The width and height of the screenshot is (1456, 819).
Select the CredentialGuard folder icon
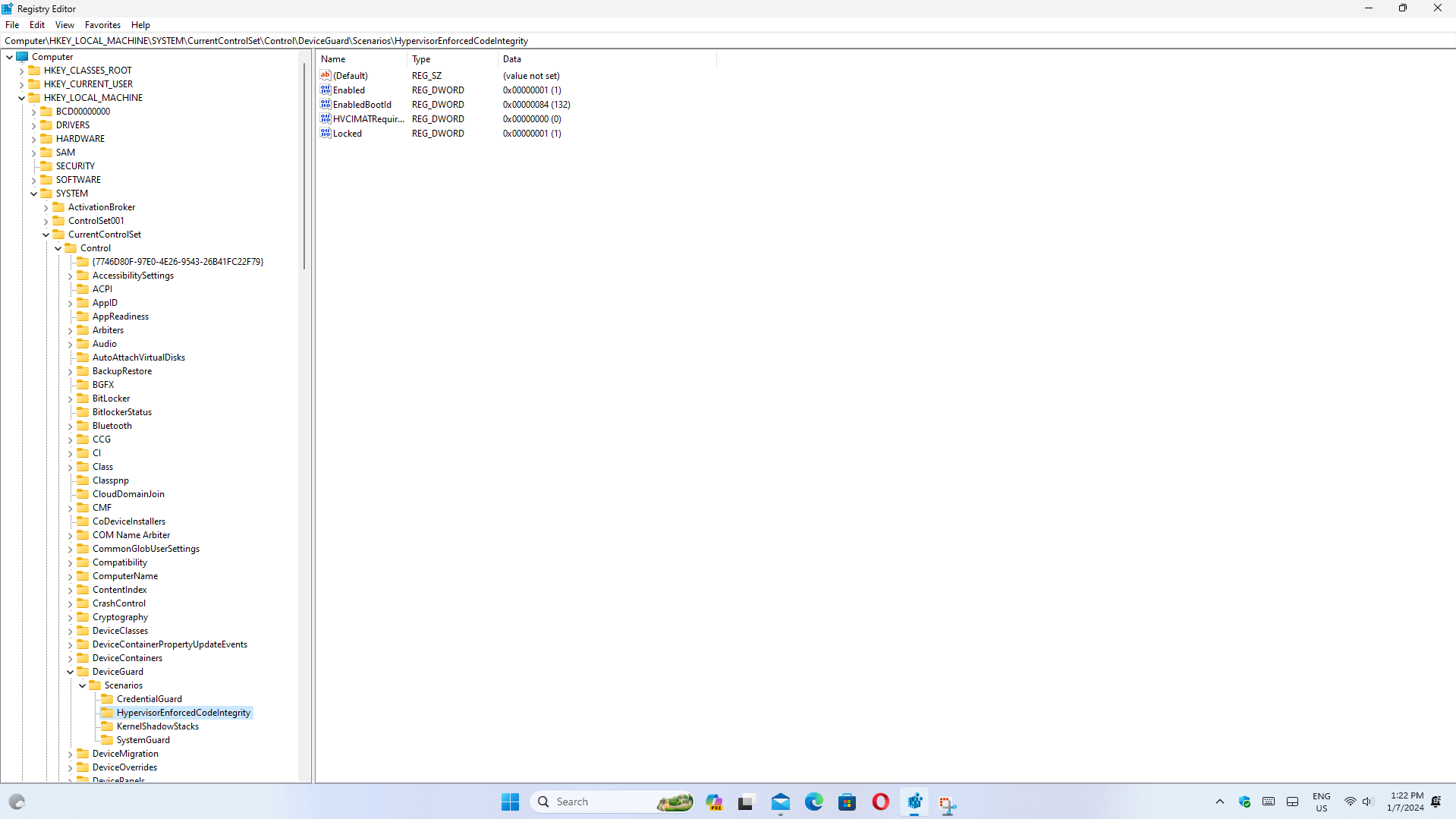pos(107,699)
